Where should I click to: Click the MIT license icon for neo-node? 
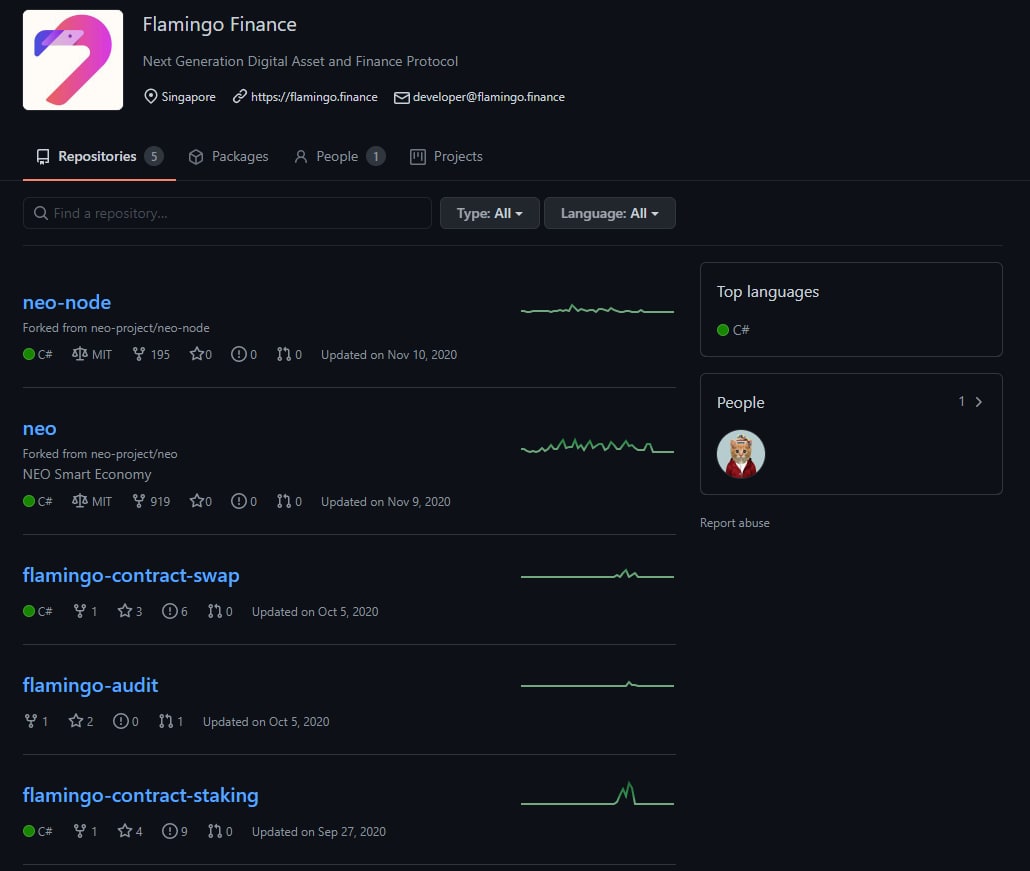[x=79, y=354]
